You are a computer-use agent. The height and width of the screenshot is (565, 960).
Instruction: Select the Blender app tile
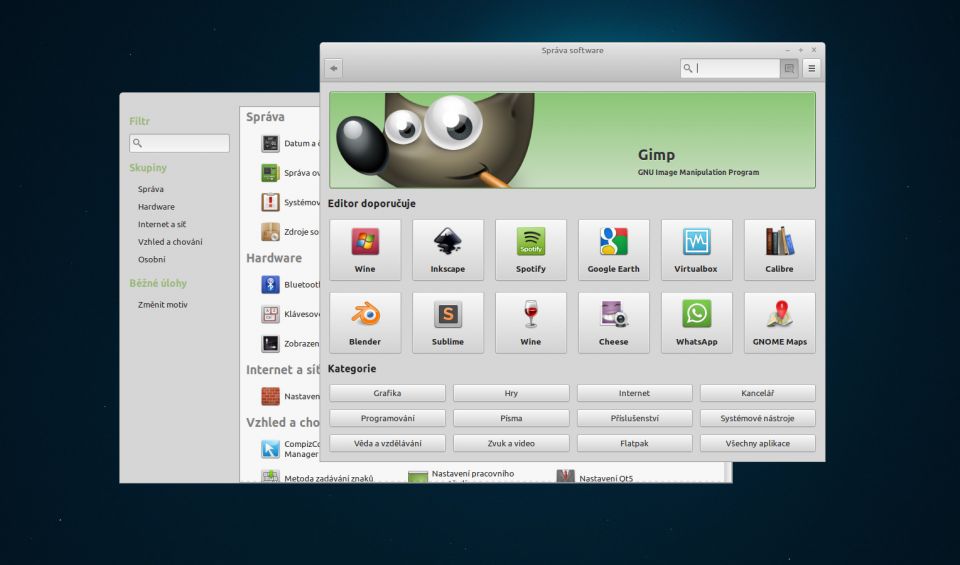[x=365, y=323]
